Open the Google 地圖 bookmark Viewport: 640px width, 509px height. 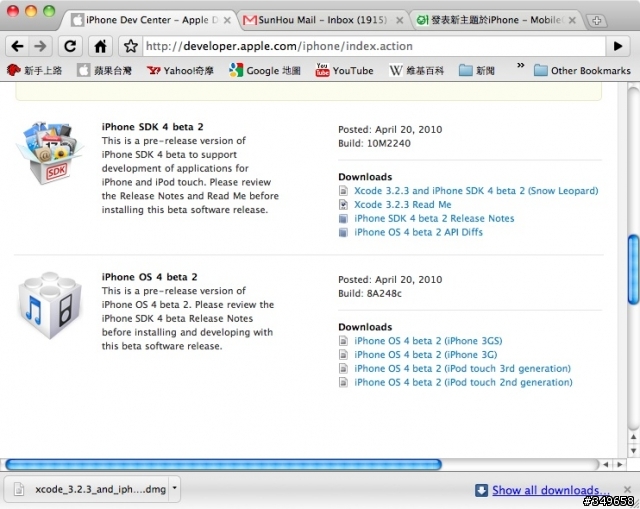[265, 71]
